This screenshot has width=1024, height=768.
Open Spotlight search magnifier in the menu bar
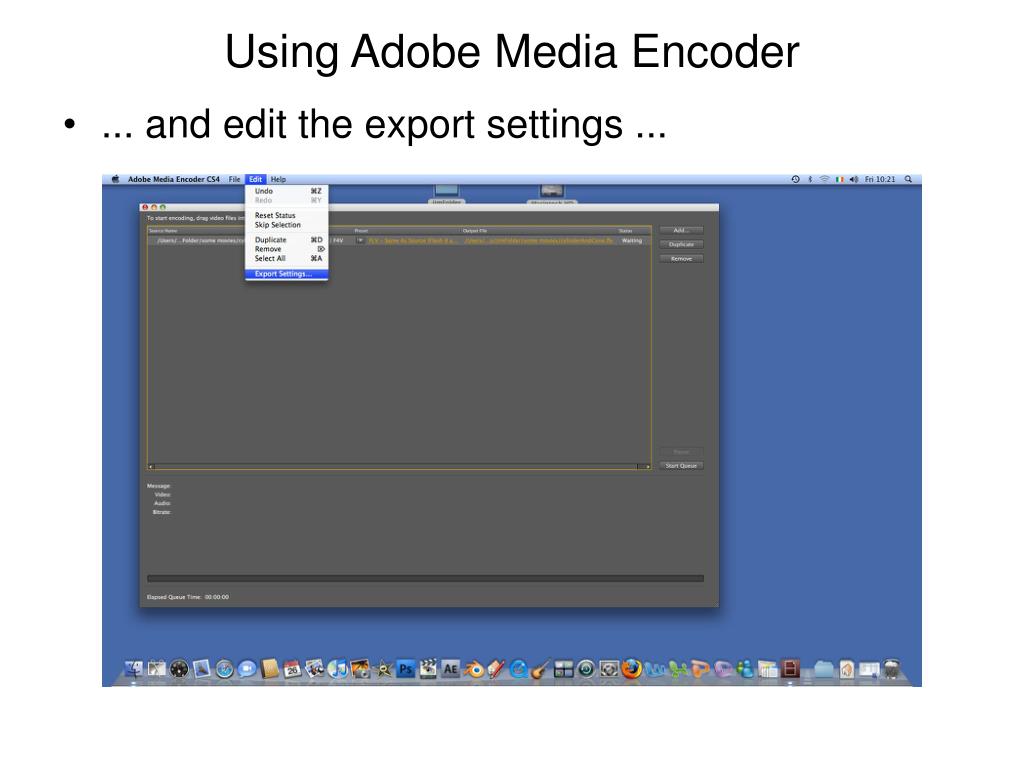click(908, 179)
